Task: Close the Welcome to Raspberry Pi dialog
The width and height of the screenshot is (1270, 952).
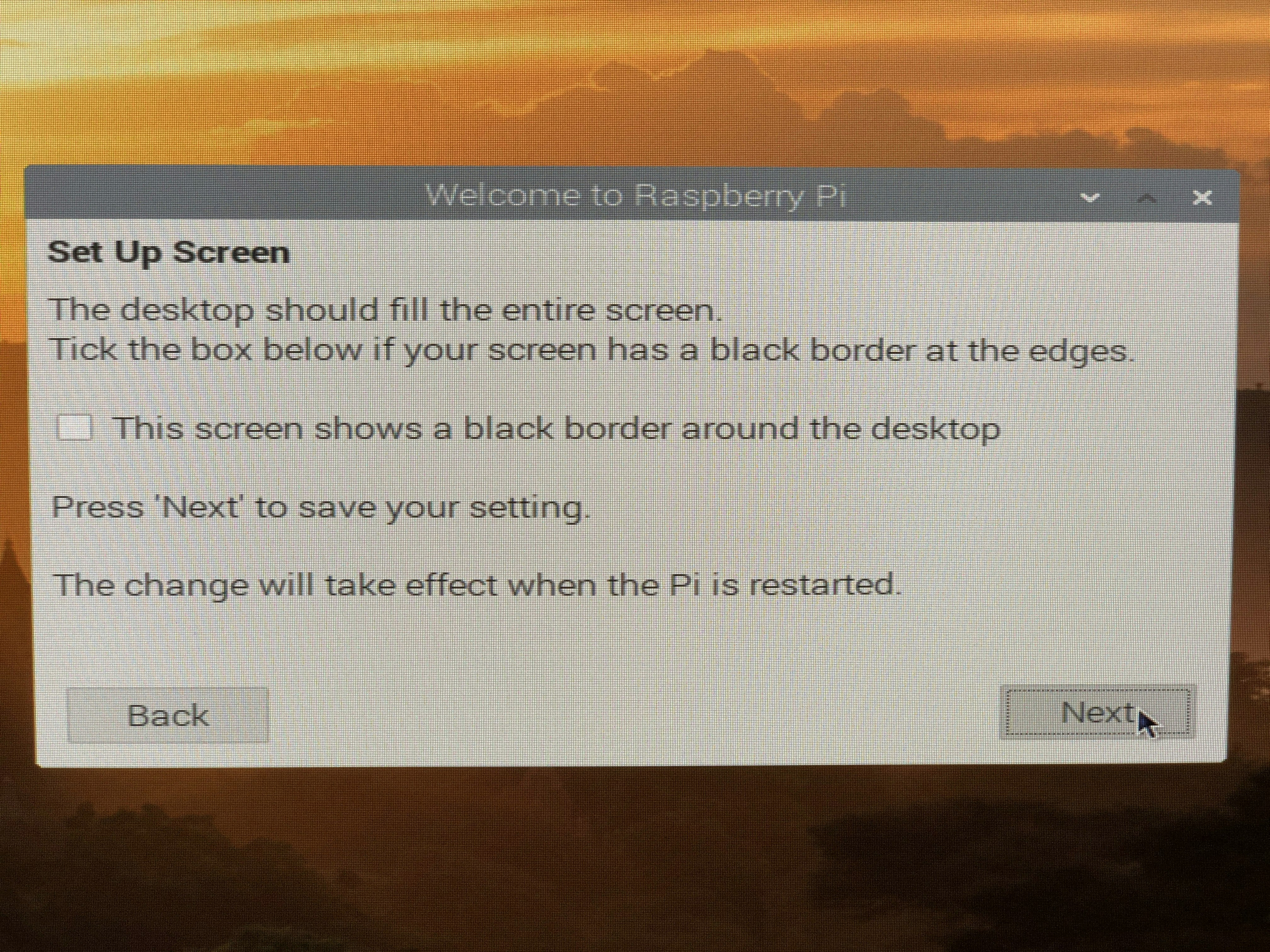Action: [1202, 198]
